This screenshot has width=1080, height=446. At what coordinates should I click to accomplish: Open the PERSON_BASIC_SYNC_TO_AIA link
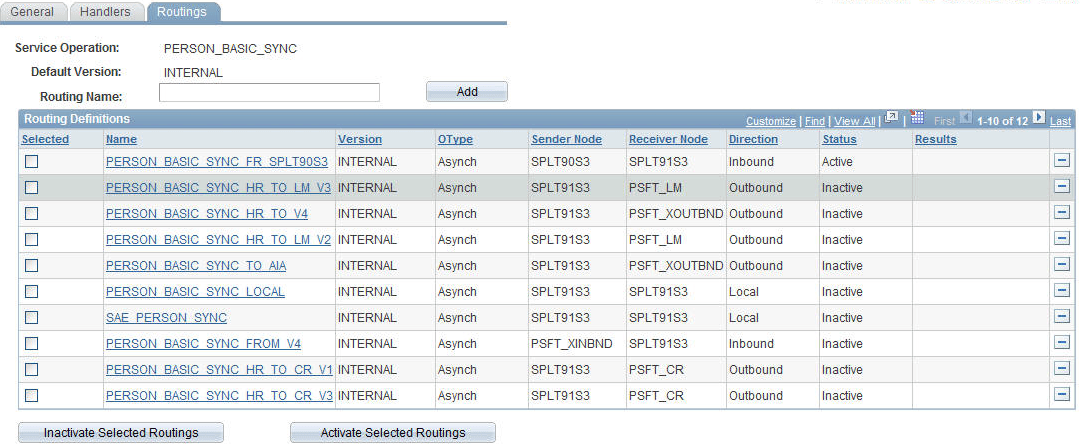196,266
